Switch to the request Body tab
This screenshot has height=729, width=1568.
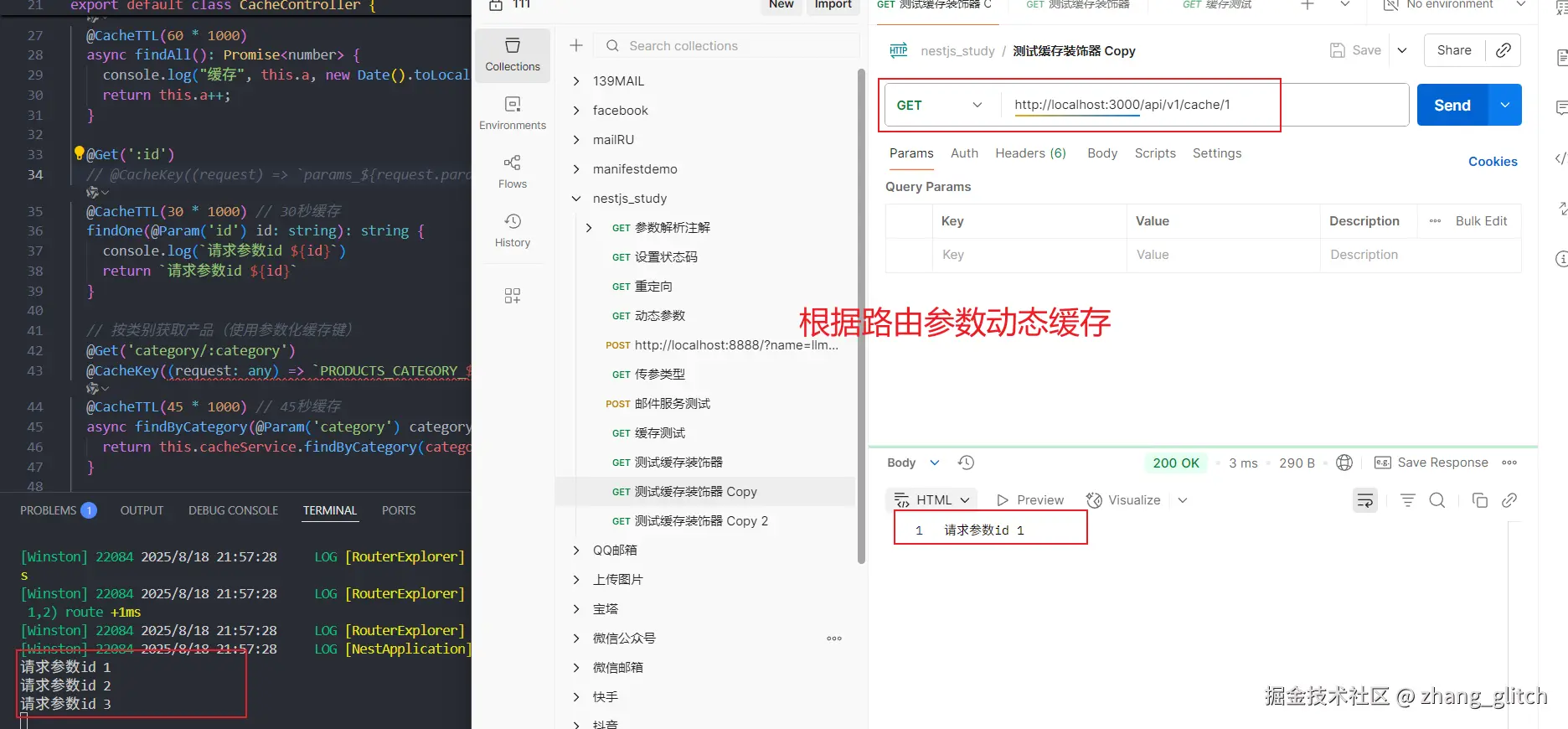click(1102, 153)
